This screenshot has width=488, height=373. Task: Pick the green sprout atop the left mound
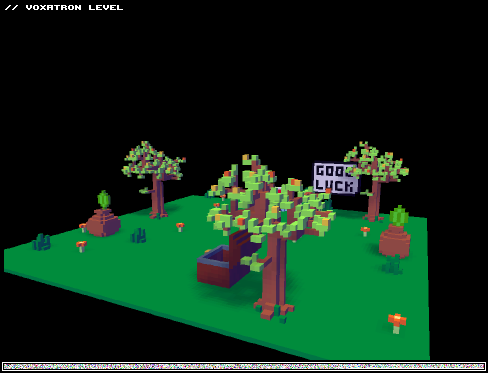104,200
